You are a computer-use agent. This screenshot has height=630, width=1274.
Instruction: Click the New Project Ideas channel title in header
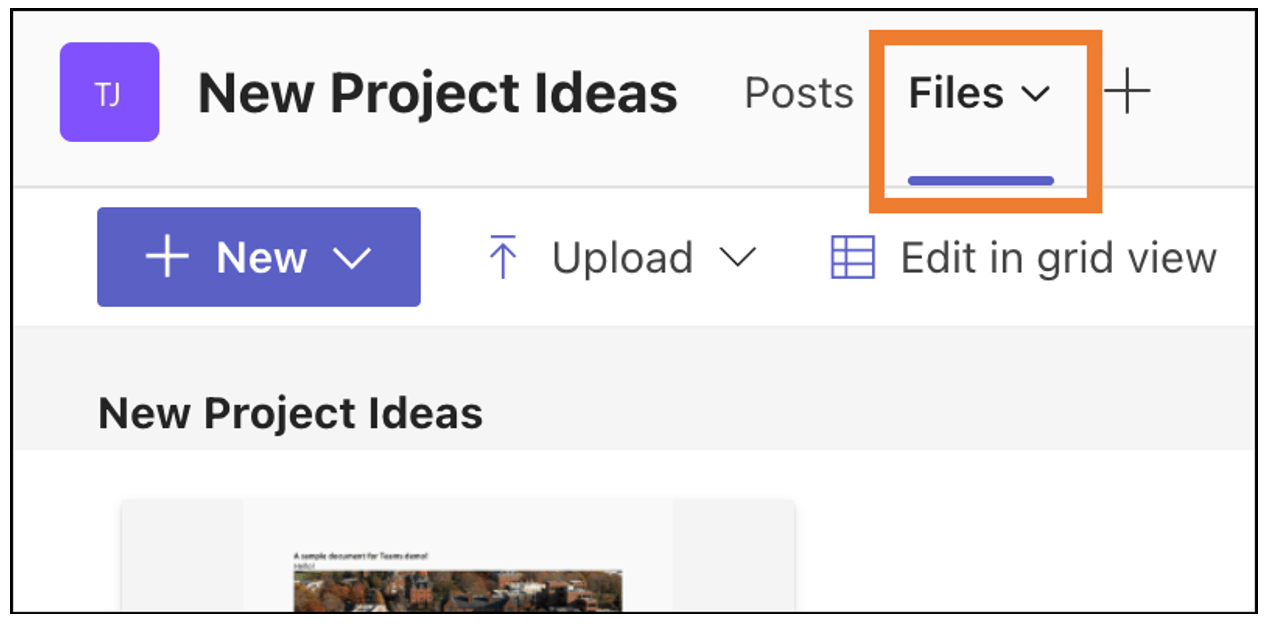pyautogui.click(x=438, y=93)
